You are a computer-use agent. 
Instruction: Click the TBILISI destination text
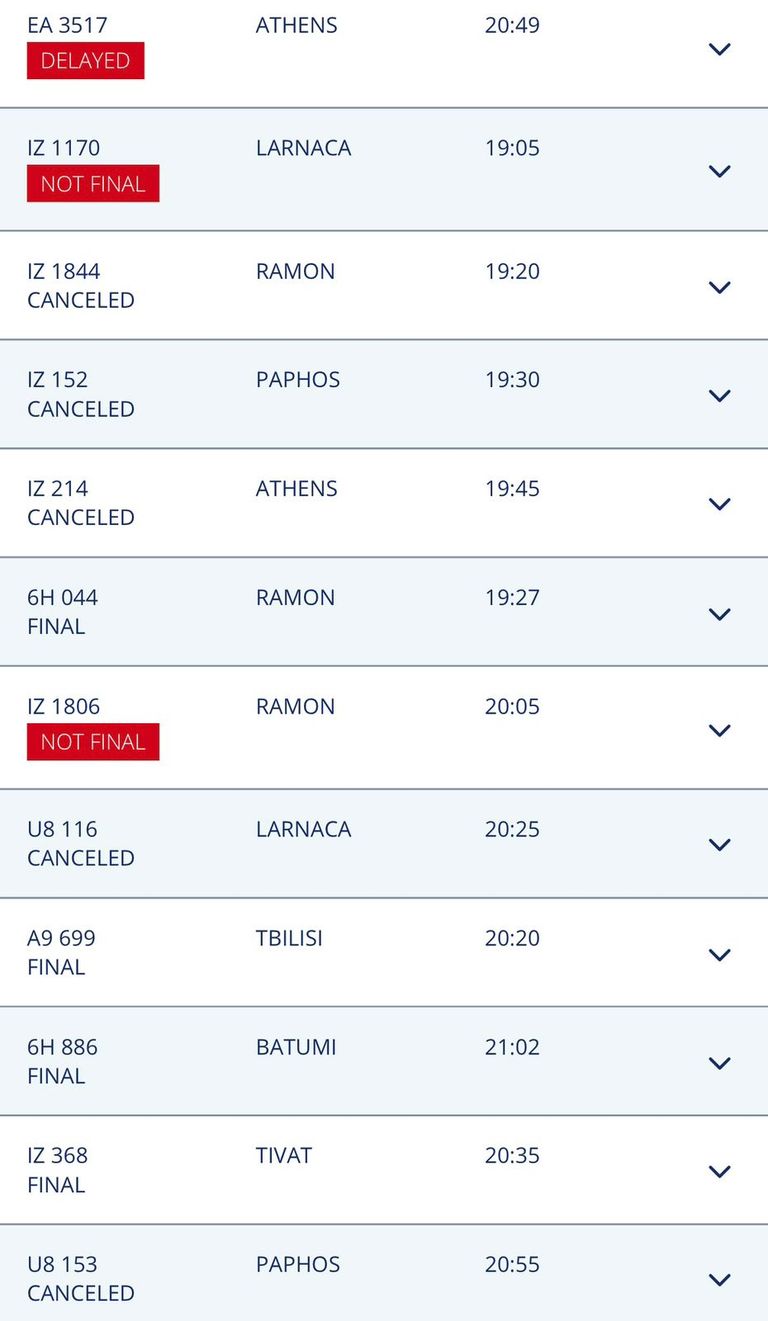(x=289, y=938)
